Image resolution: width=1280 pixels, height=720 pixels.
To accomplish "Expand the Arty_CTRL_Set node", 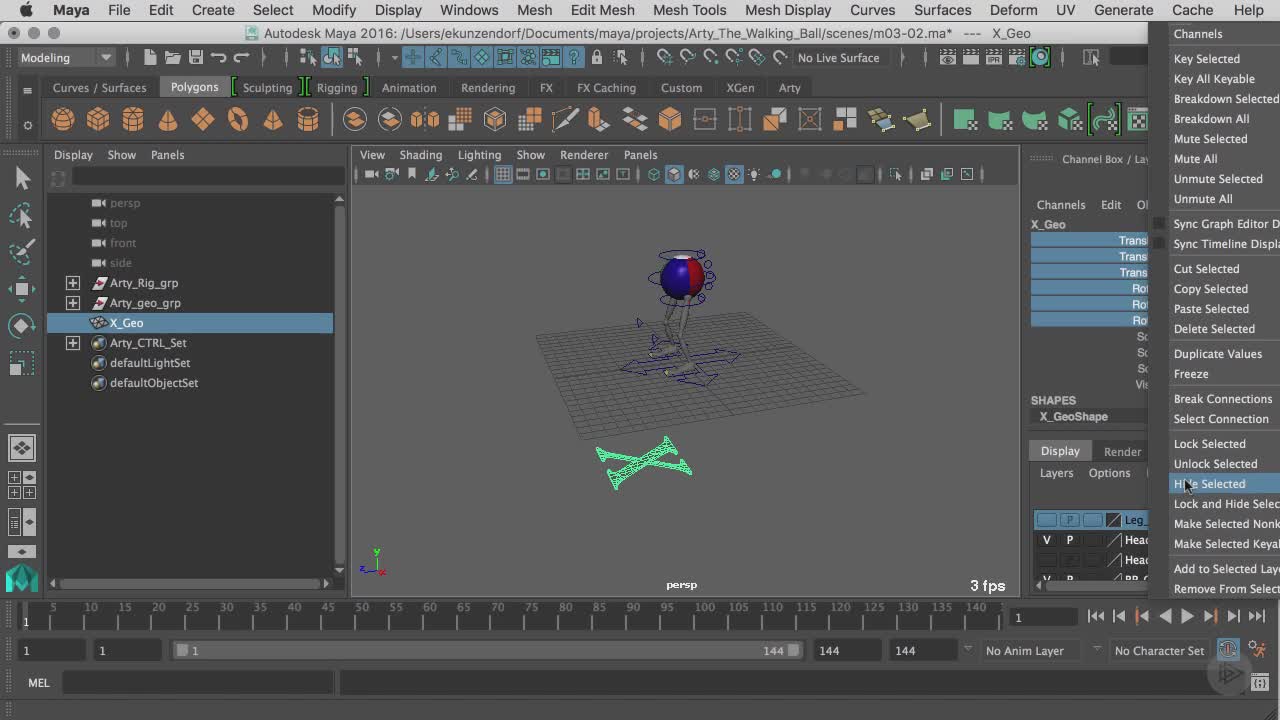I will (73, 343).
